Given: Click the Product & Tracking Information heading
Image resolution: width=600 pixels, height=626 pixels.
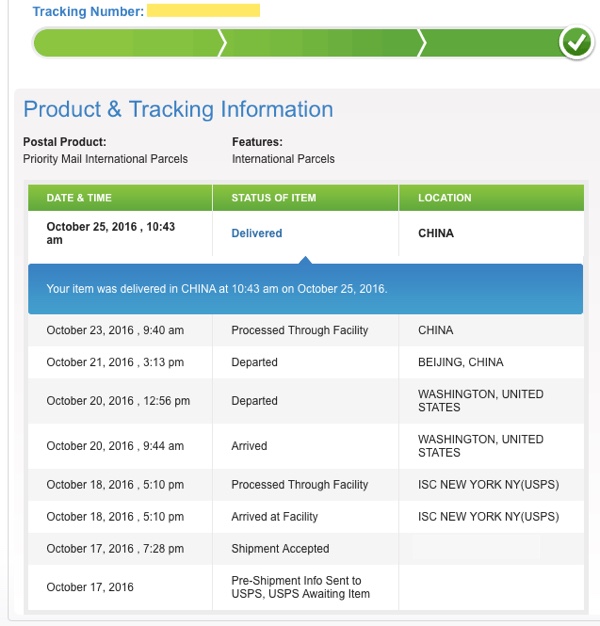Looking at the screenshot, I should click(x=178, y=110).
